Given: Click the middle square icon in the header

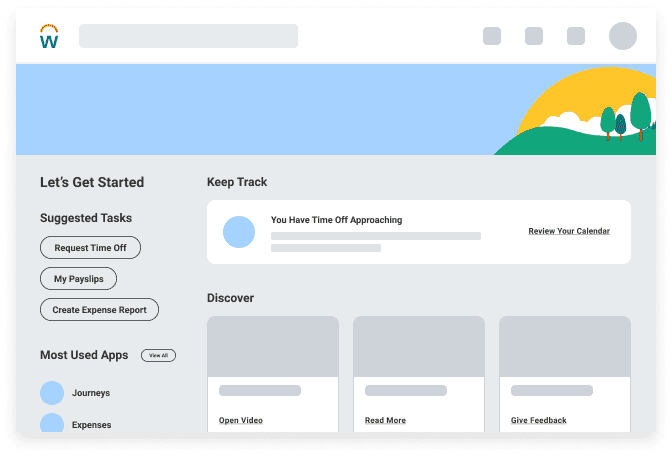Looking at the screenshot, I should 534,36.
